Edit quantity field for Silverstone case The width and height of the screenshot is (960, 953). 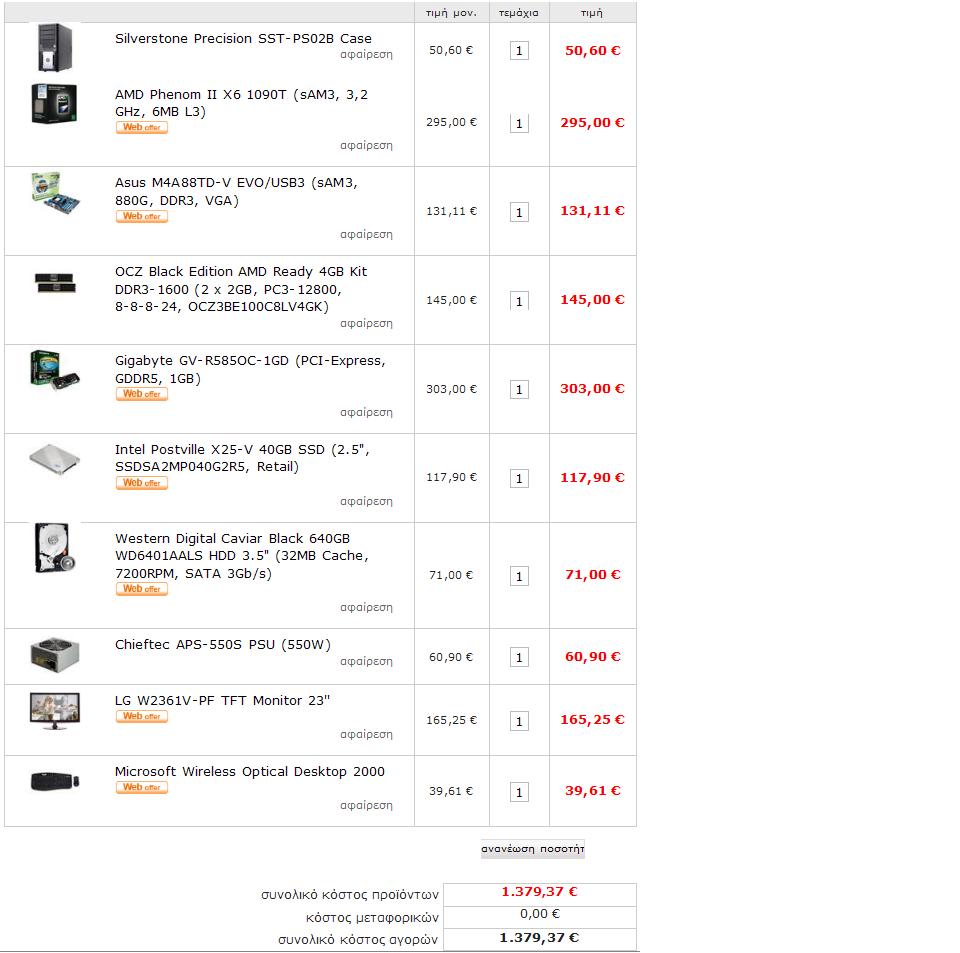pos(519,51)
